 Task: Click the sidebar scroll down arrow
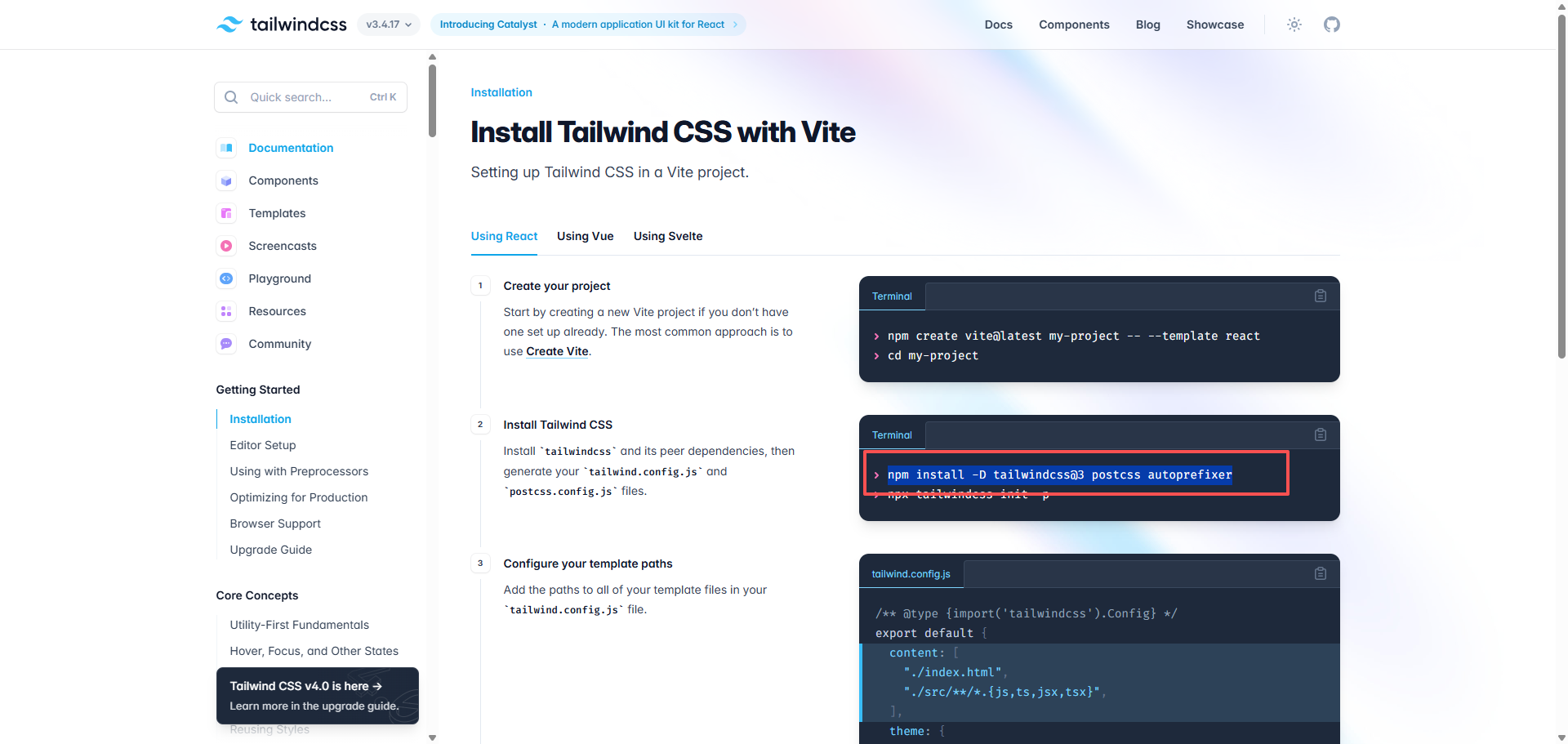[432, 737]
